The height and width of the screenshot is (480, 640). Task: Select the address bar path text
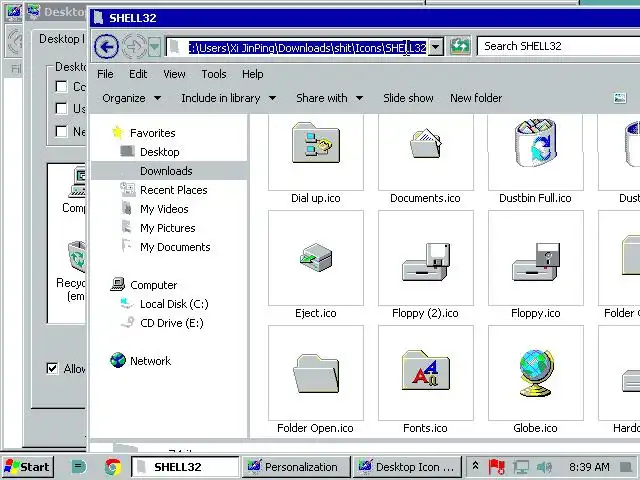[307, 48]
